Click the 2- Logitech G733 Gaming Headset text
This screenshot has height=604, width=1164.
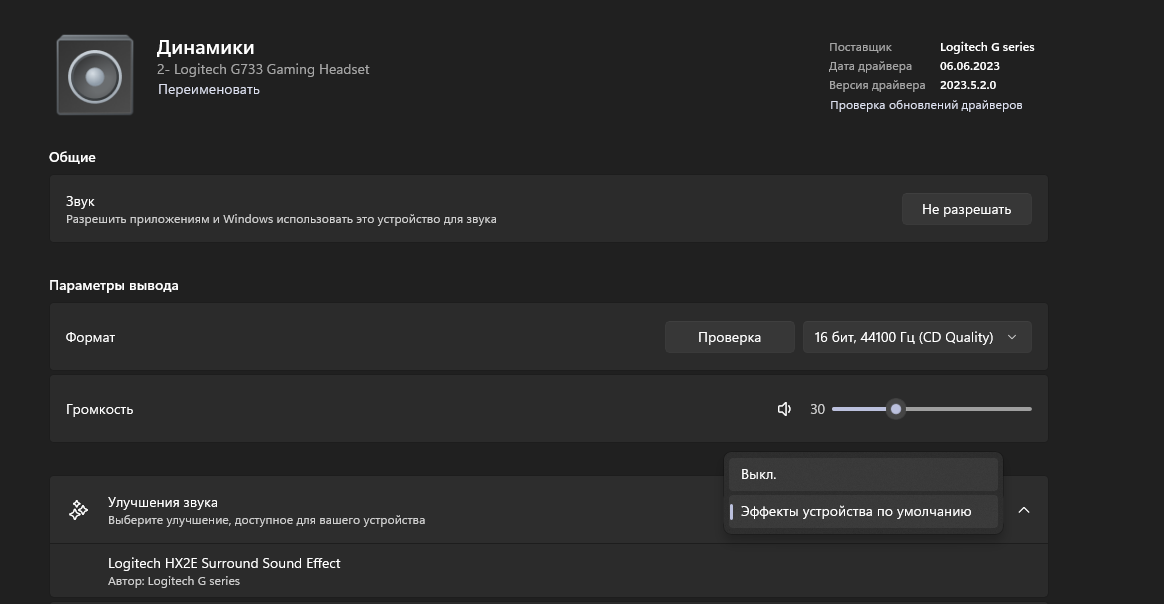tap(263, 69)
